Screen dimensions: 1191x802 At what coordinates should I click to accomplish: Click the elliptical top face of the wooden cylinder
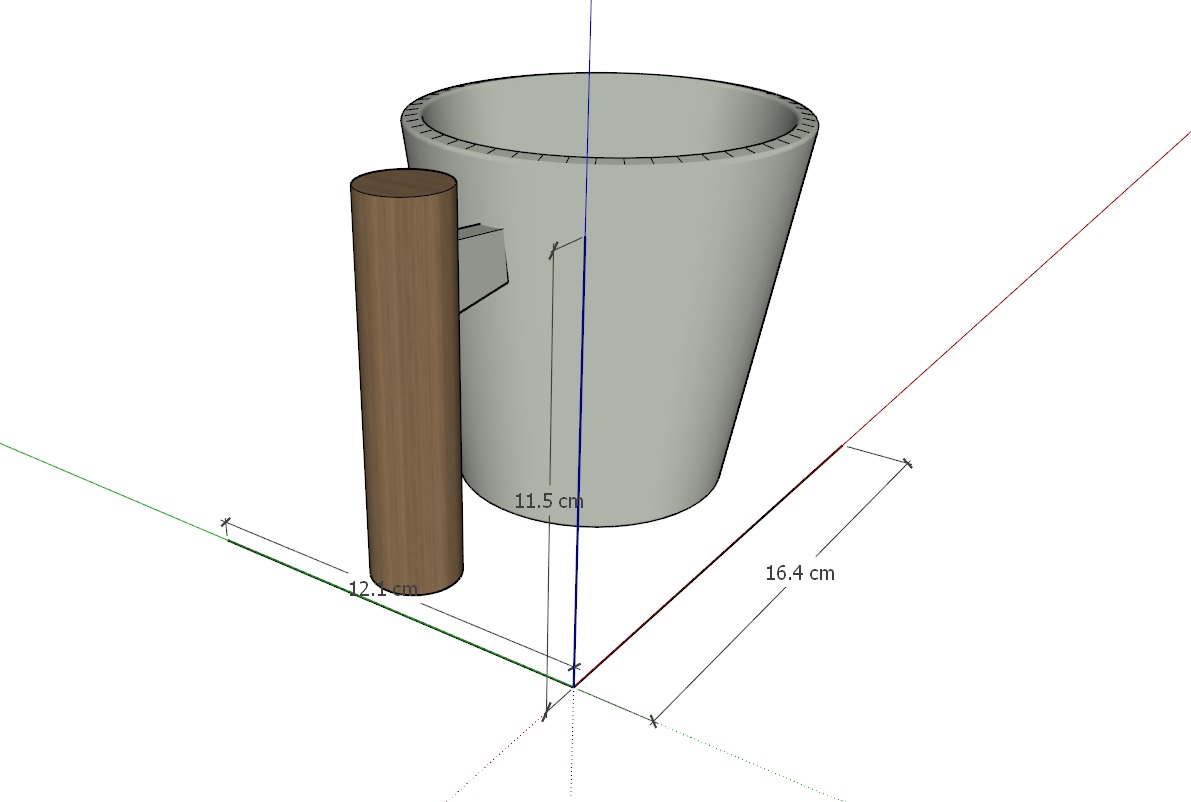[404, 185]
